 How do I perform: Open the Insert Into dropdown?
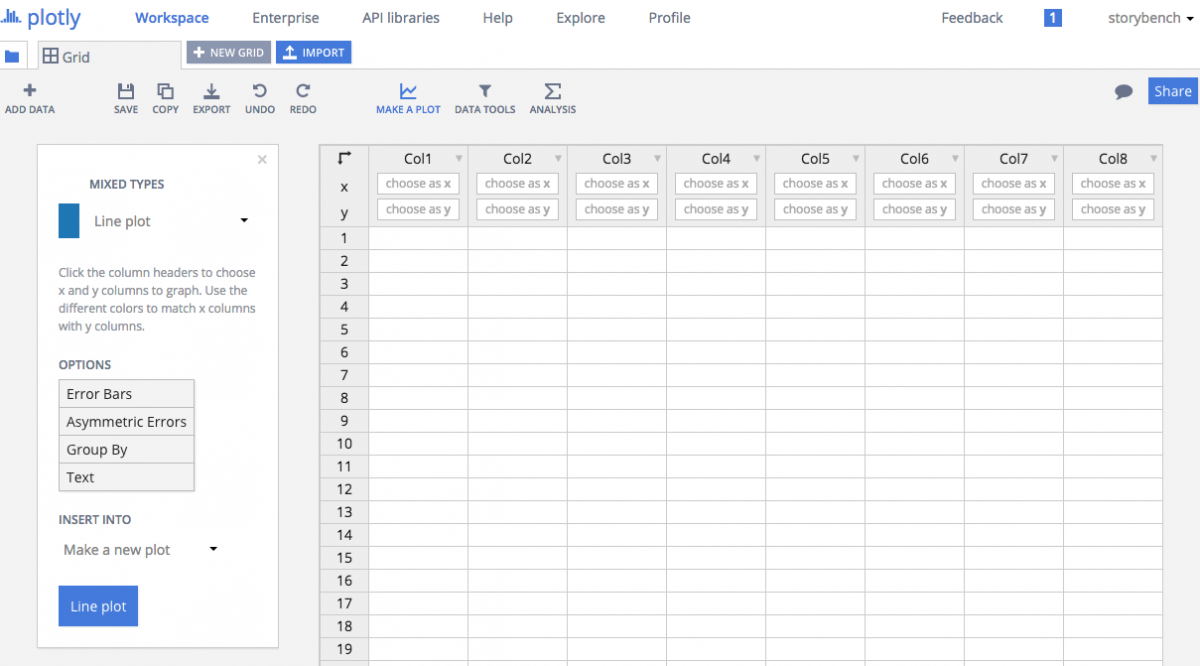pyautogui.click(x=211, y=549)
